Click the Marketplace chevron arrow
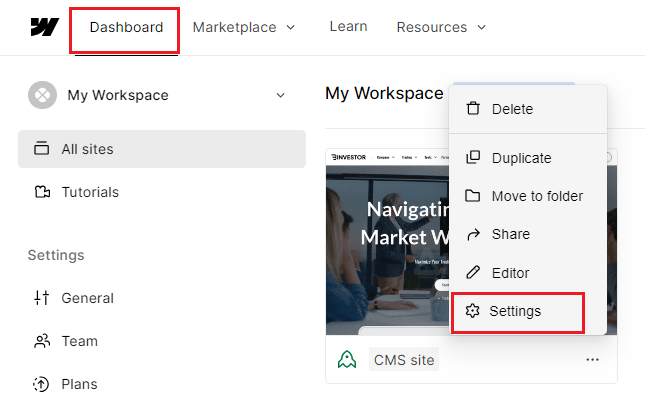 coord(291,28)
